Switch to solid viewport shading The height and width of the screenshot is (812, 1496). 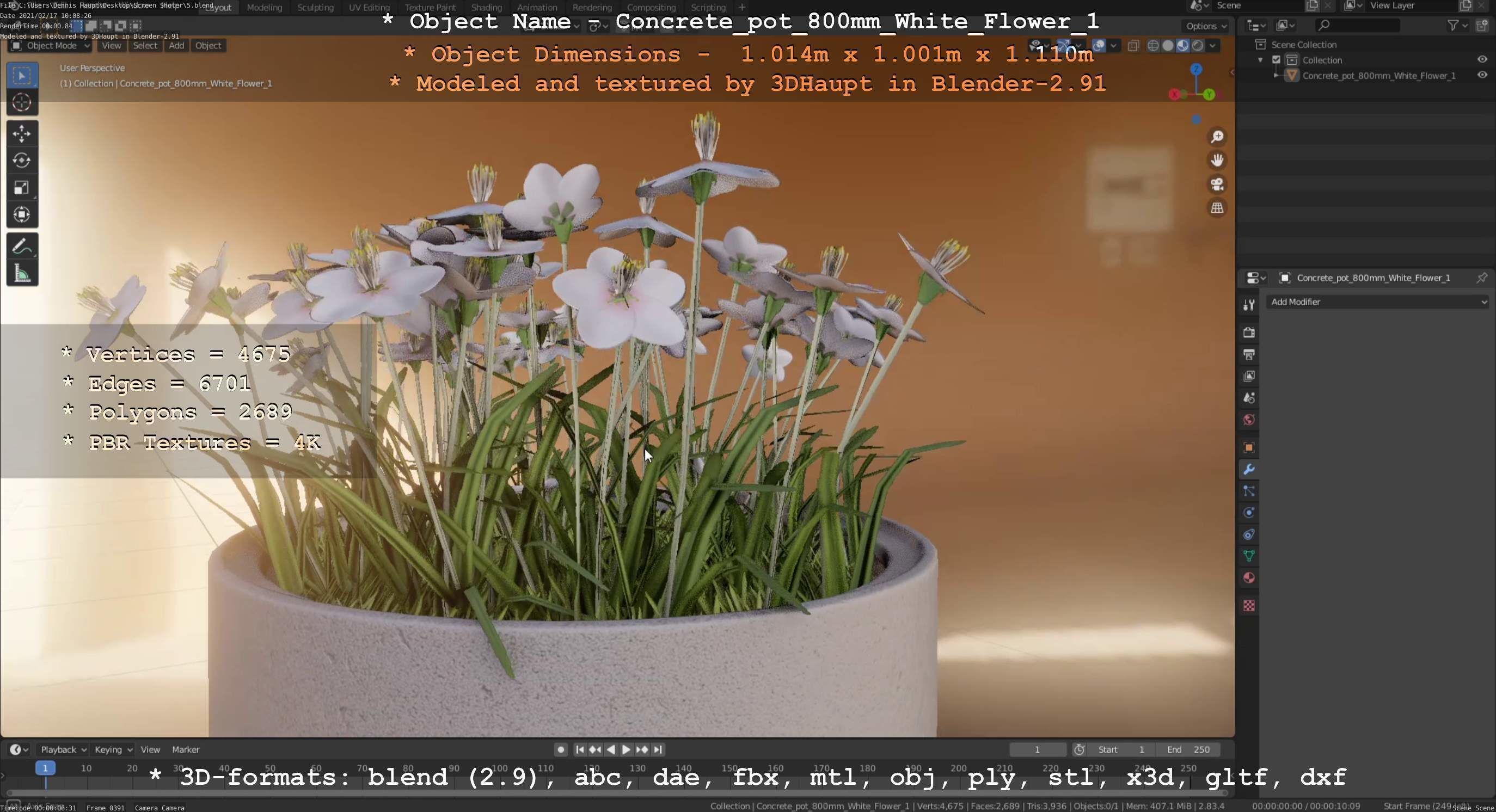click(1168, 45)
